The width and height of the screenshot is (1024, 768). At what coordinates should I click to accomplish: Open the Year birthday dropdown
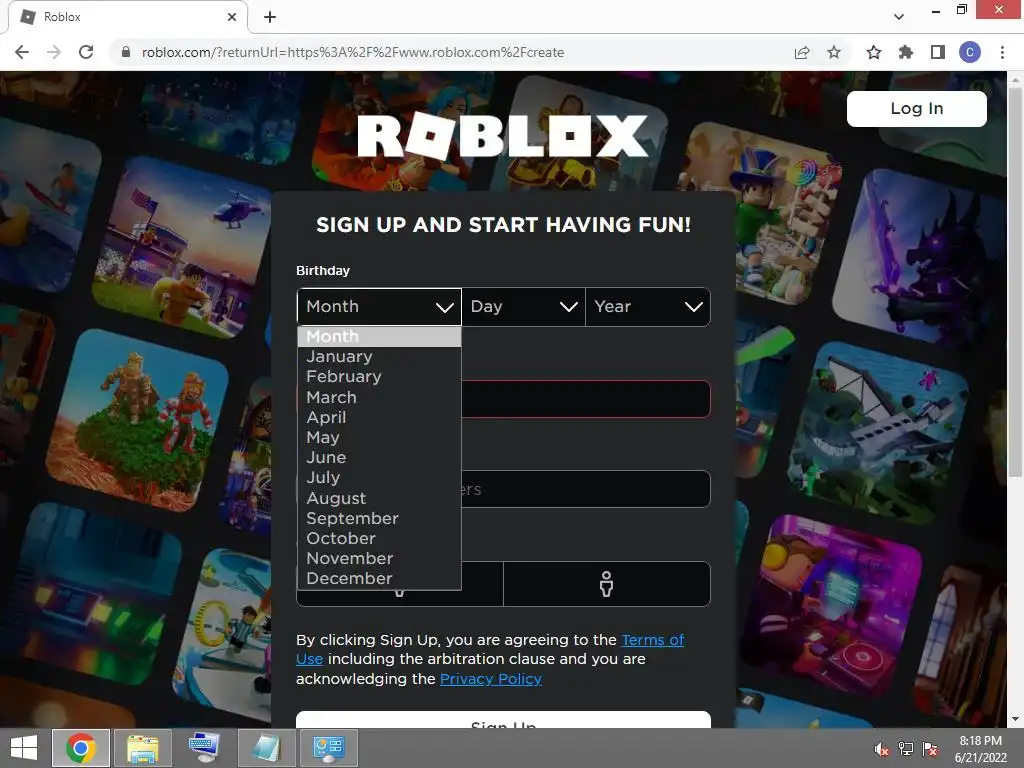[x=648, y=306]
